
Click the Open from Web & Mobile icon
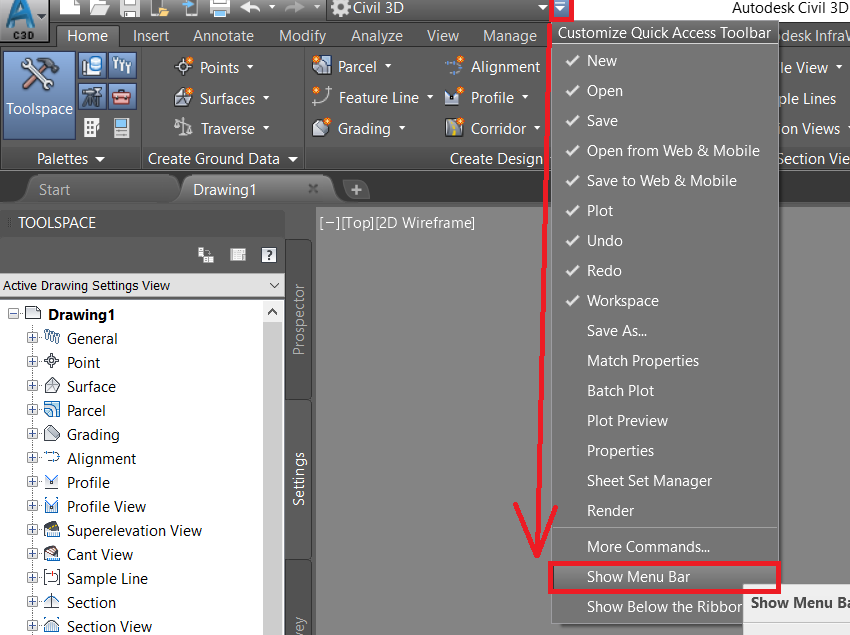click(x=160, y=8)
